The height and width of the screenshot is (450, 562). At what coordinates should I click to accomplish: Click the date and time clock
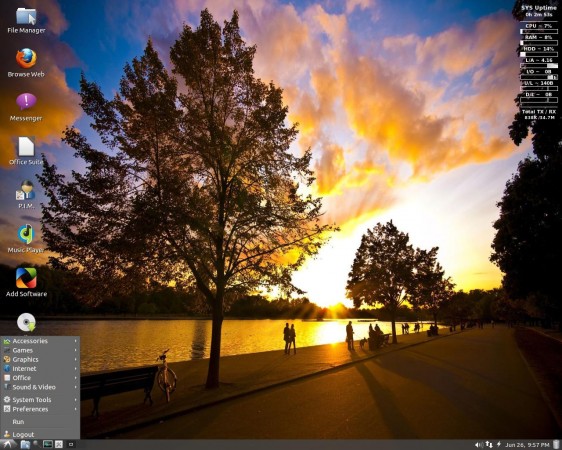527,445
